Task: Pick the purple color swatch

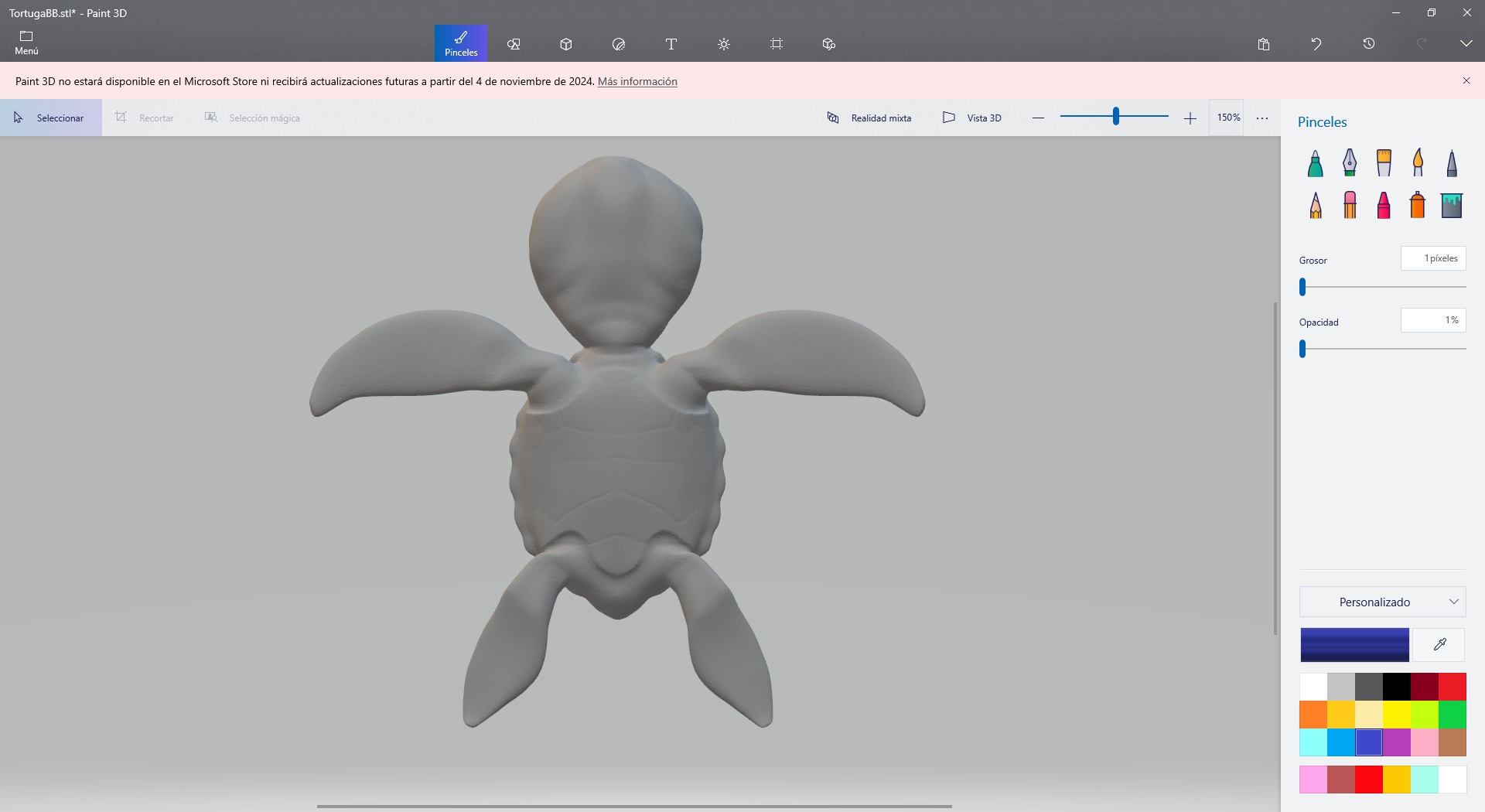Action: pyautogui.click(x=1397, y=742)
